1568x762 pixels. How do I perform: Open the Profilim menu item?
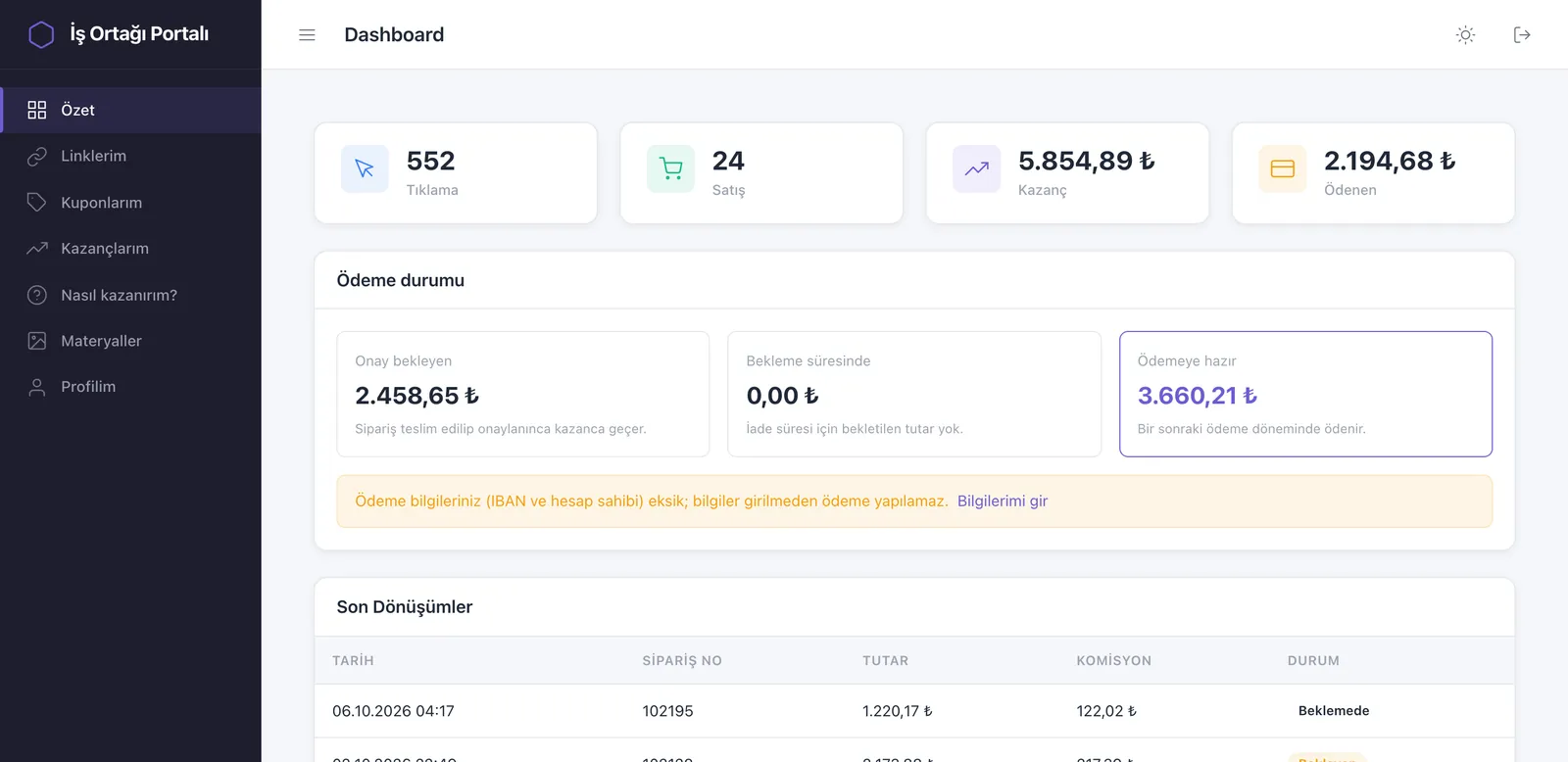[130, 387]
